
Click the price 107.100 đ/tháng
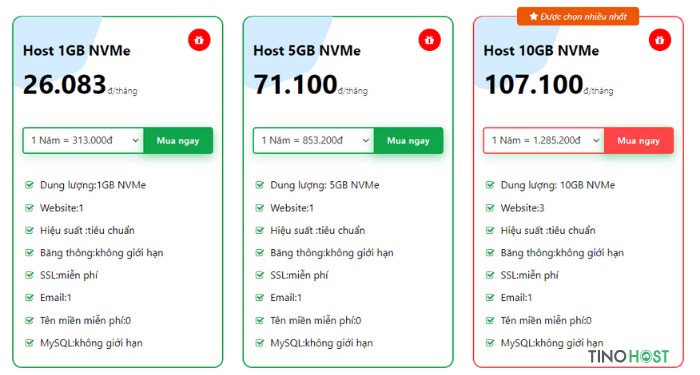549,85
